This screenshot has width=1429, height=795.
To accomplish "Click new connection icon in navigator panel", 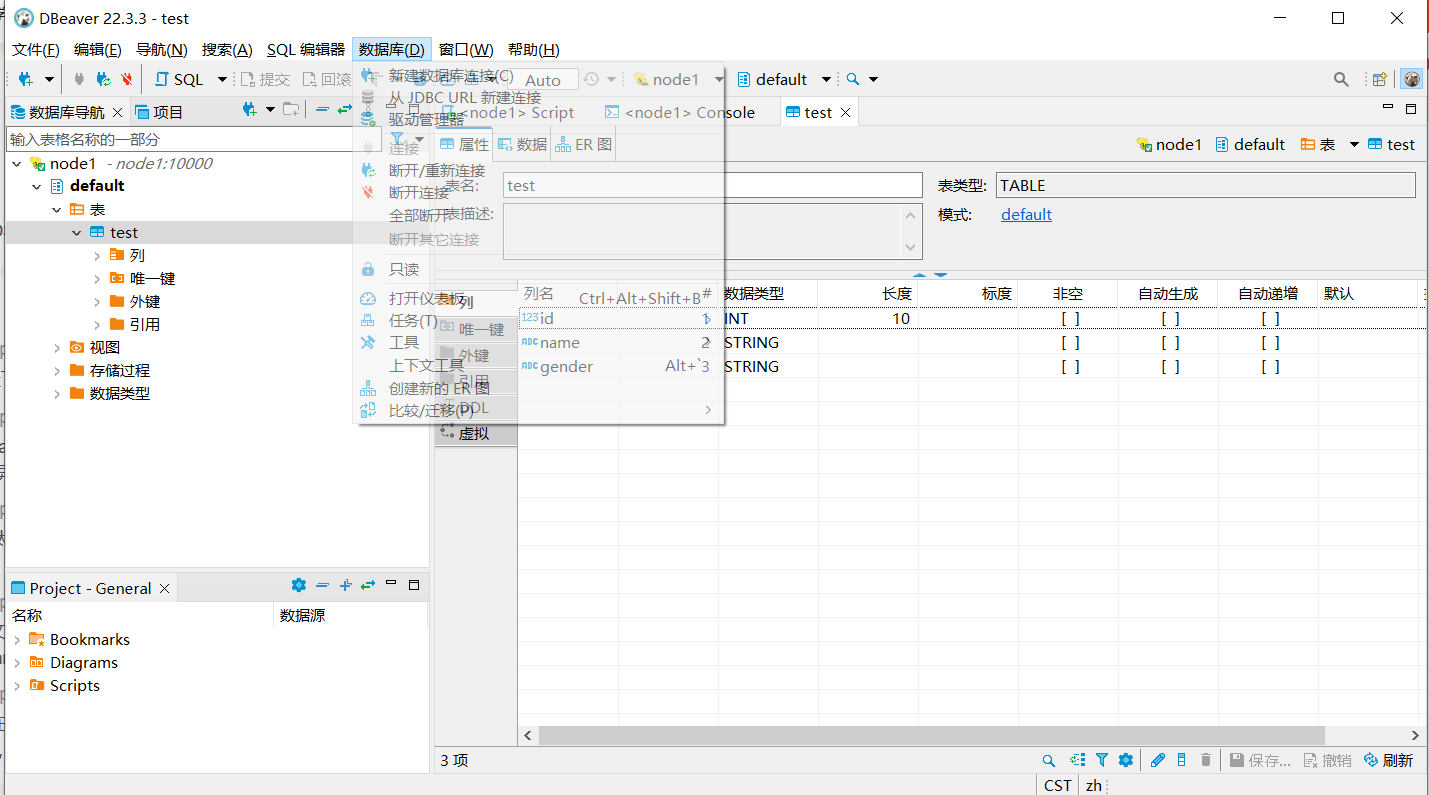I will click(x=250, y=110).
